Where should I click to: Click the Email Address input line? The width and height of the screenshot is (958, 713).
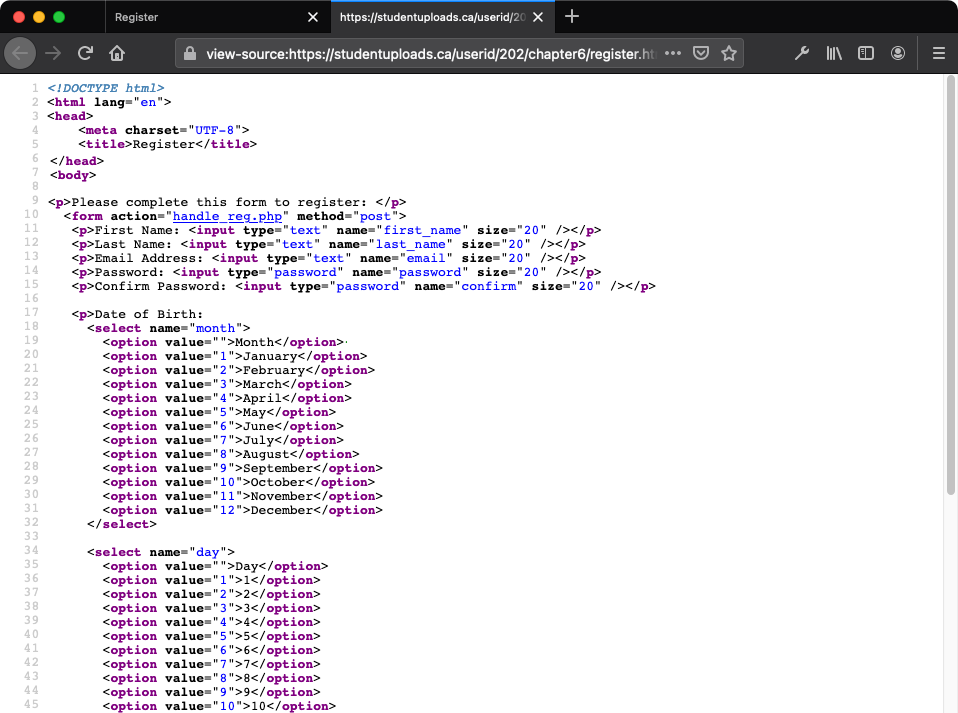tap(328, 258)
